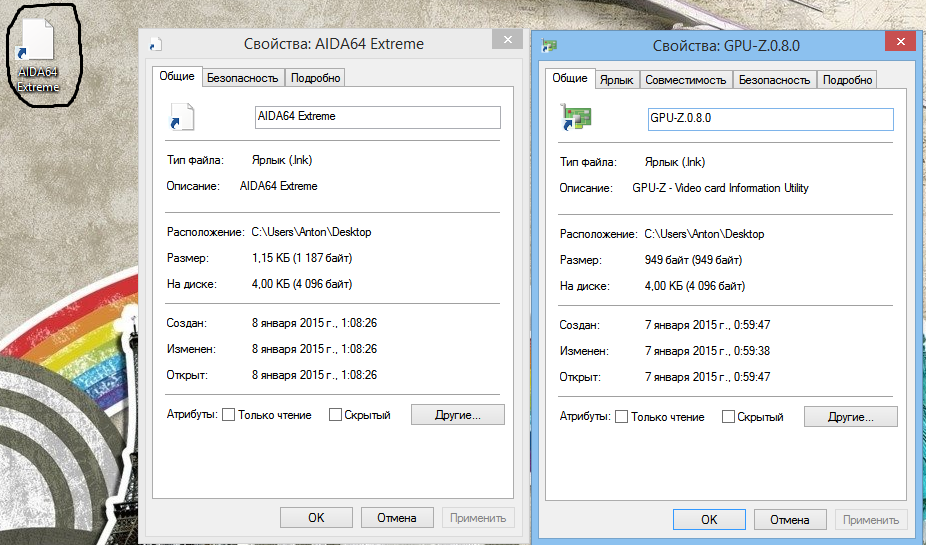Confirm with OK in GPU-Z properties window
This screenshot has height=545, width=926.
click(x=709, y=520)
